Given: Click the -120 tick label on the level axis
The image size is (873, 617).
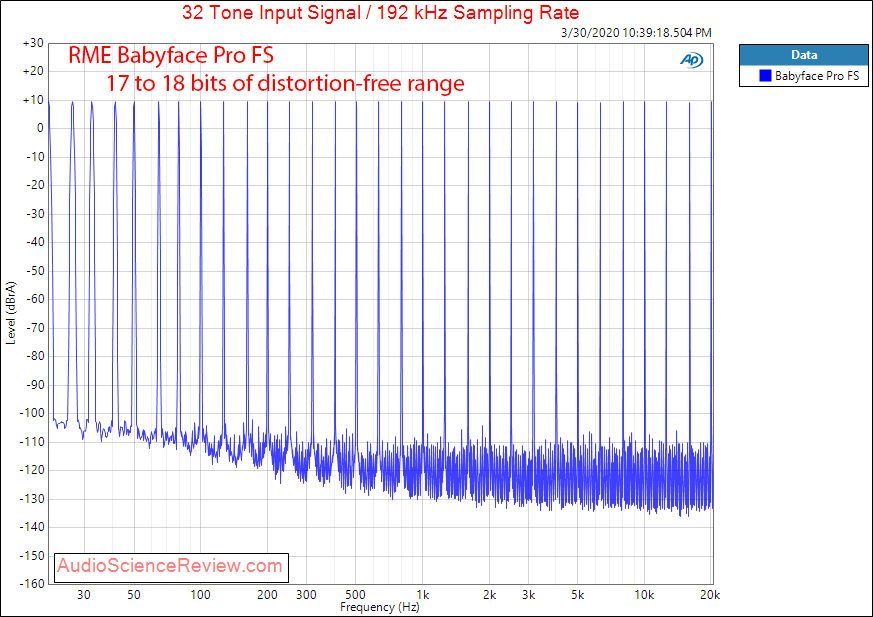Looking at the screenshot, I should tap(32, 470).
